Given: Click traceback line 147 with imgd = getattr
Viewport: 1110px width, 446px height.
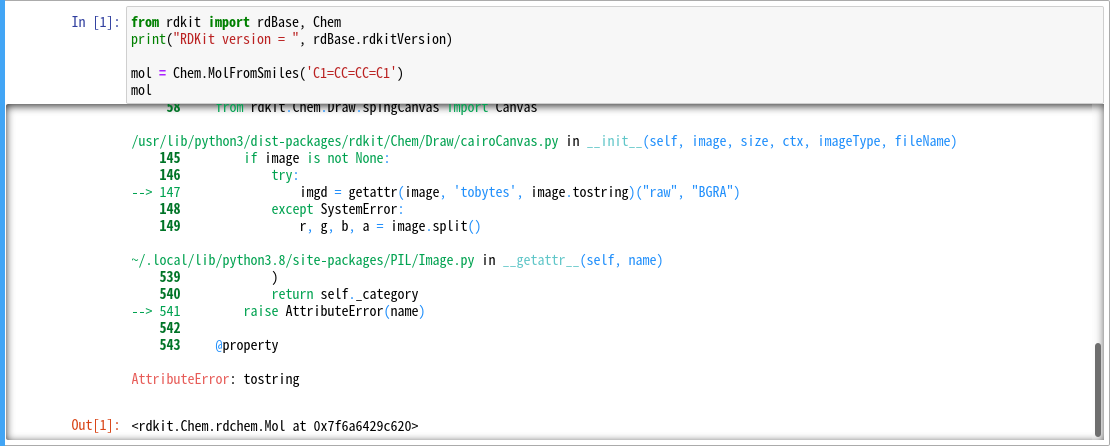Looking at the screenshot, I should pos(435,193).
